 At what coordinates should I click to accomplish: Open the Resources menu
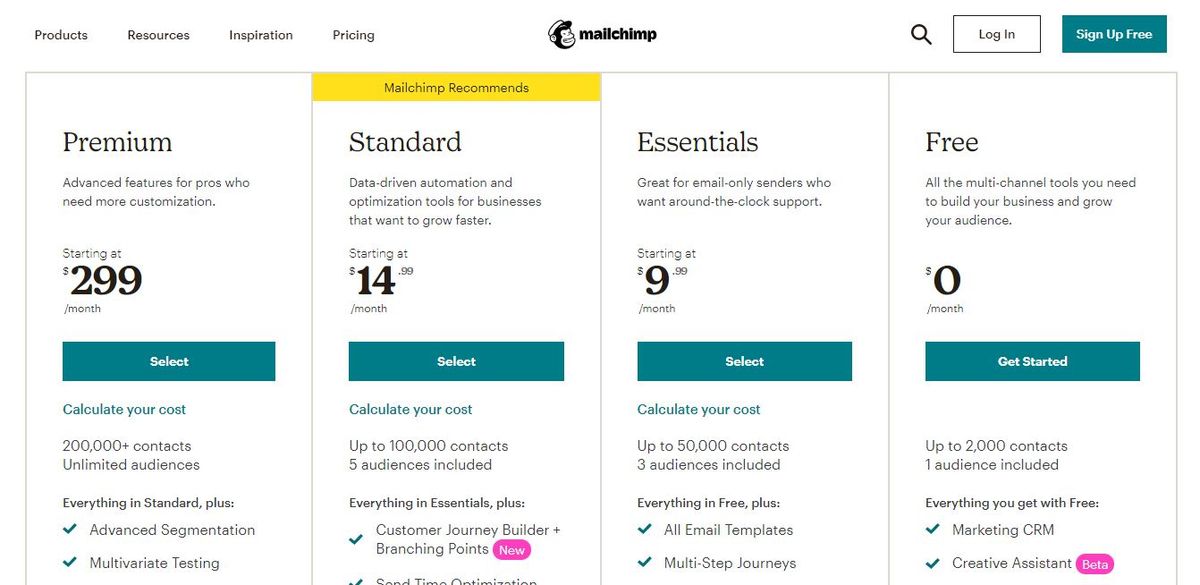coord(157,35)
